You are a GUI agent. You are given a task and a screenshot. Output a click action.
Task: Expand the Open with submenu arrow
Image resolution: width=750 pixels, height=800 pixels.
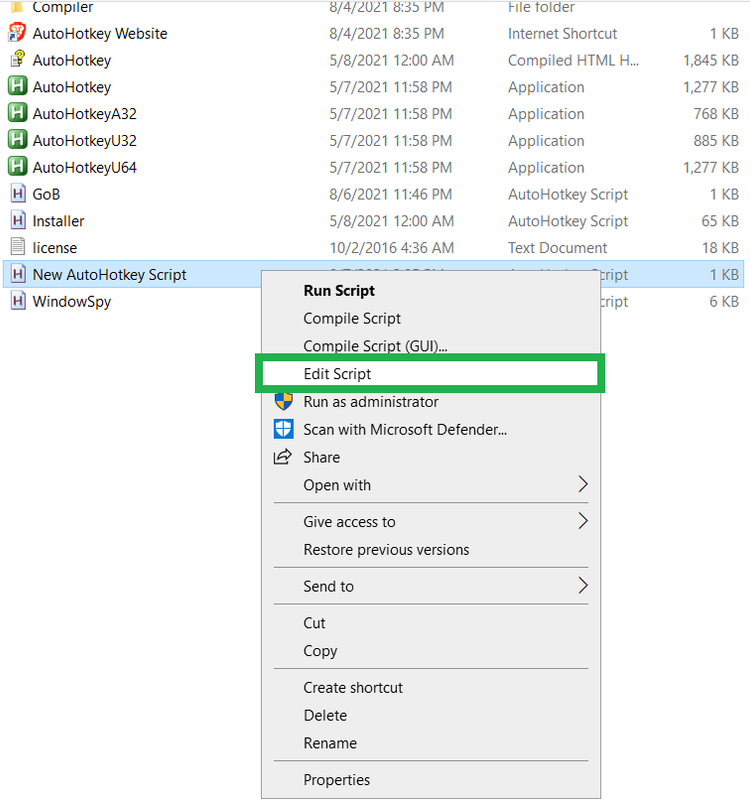pos(583,484)
